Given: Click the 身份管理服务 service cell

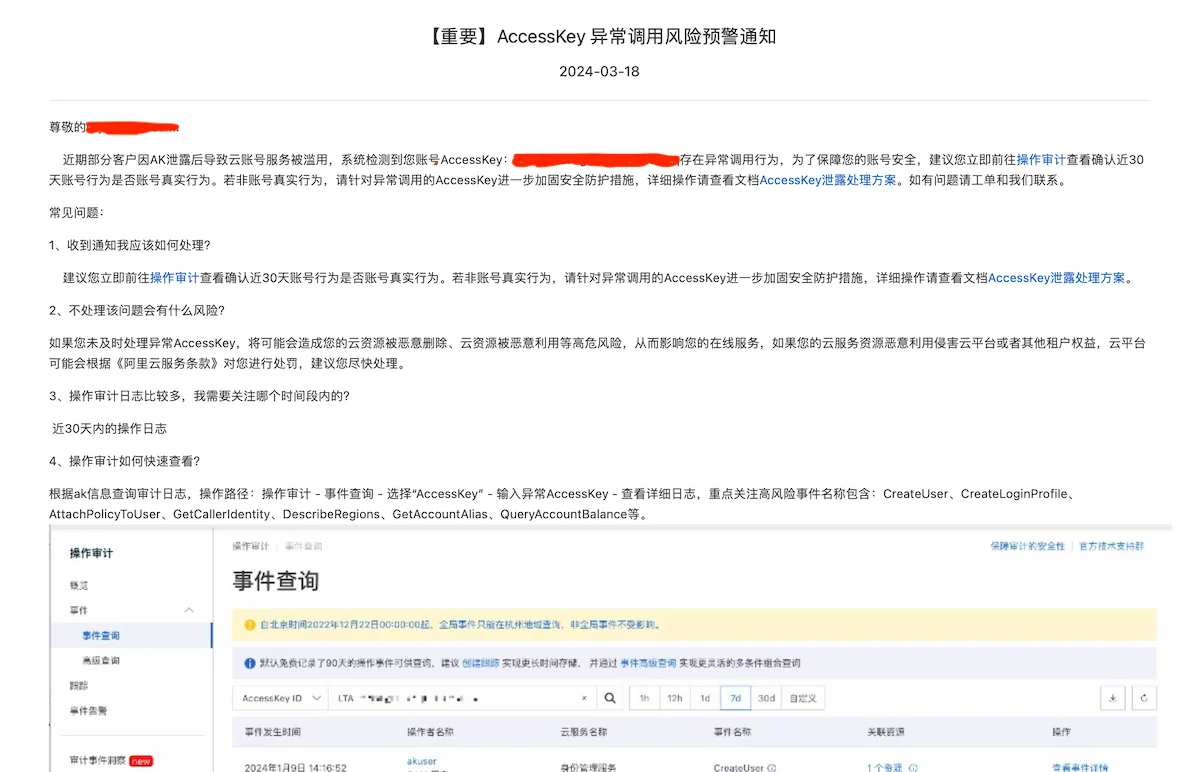Looking at the screenshot, I should (x=589, y=768).
